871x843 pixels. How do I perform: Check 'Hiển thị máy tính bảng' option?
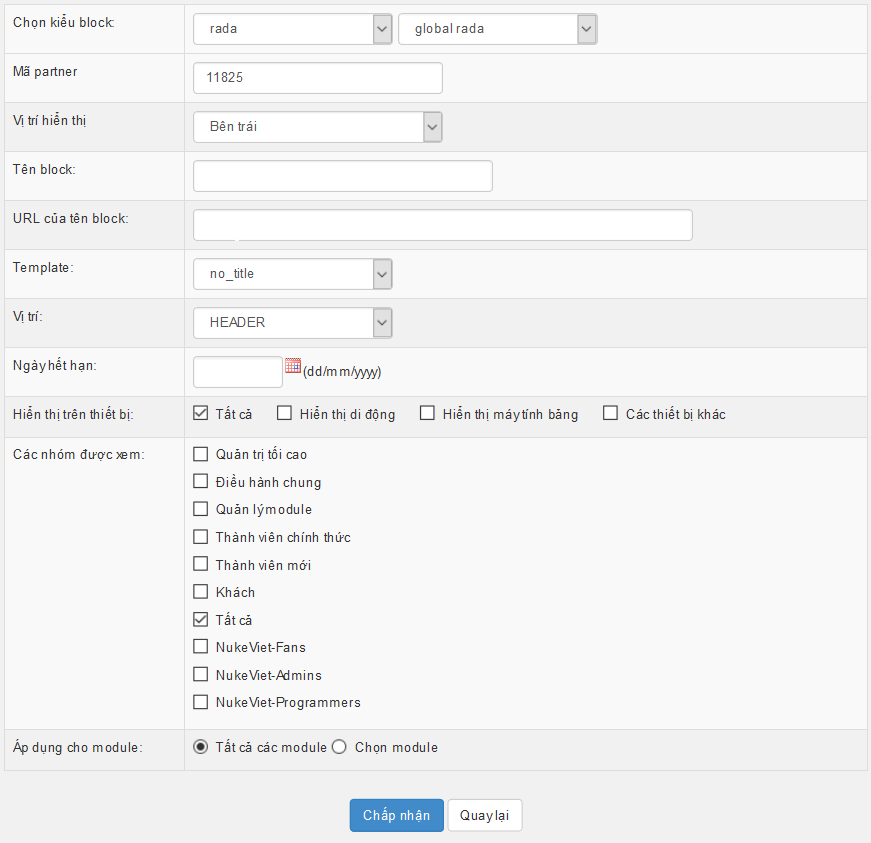427,413
